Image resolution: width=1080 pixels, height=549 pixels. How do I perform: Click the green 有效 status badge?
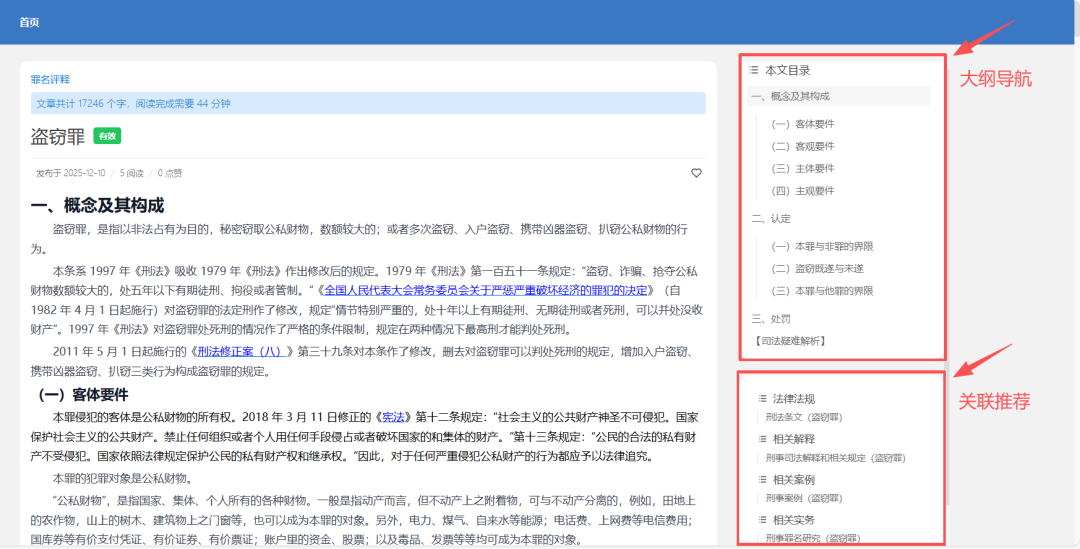pyautogui.click(x=107, y=135)
